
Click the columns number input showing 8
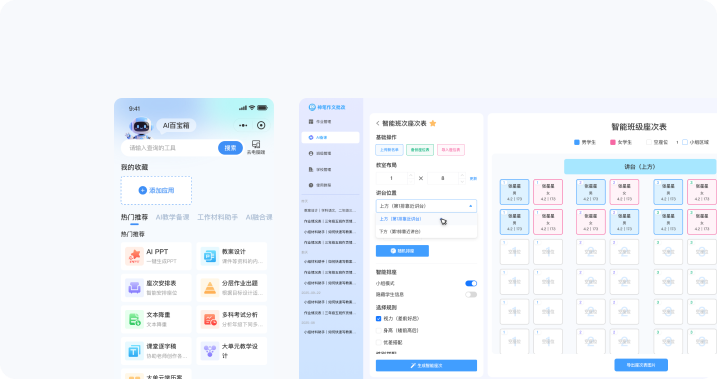click(x=443, y=178)
